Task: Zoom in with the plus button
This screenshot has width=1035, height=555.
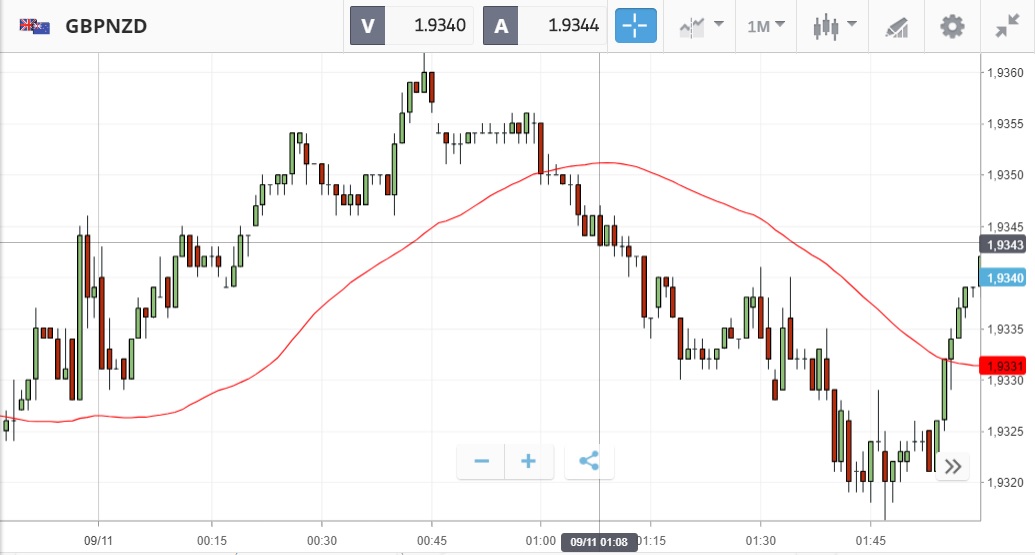Action: (x=529, y=461)
